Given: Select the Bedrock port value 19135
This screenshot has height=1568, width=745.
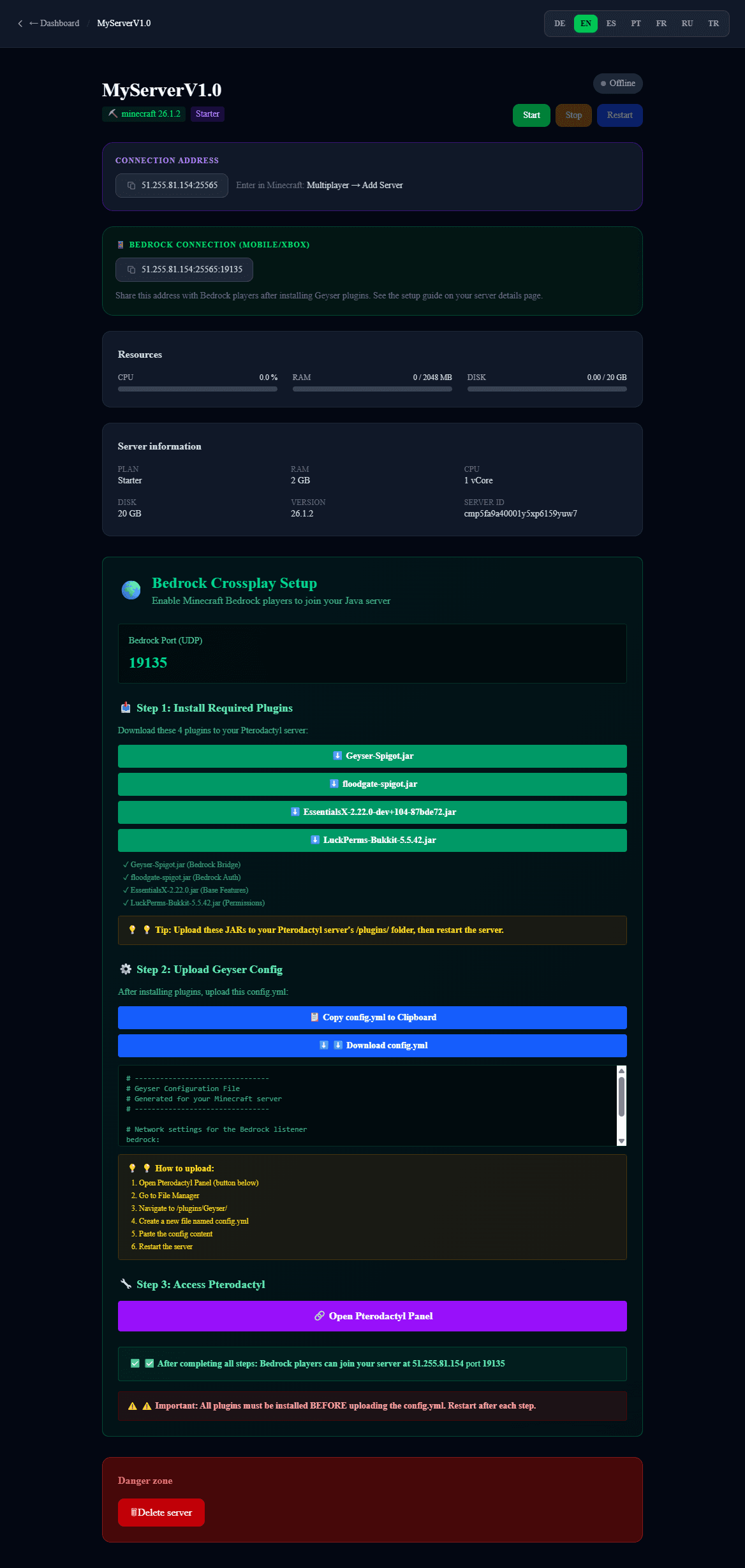Looking at the screenshot, I should pos(148,663).
